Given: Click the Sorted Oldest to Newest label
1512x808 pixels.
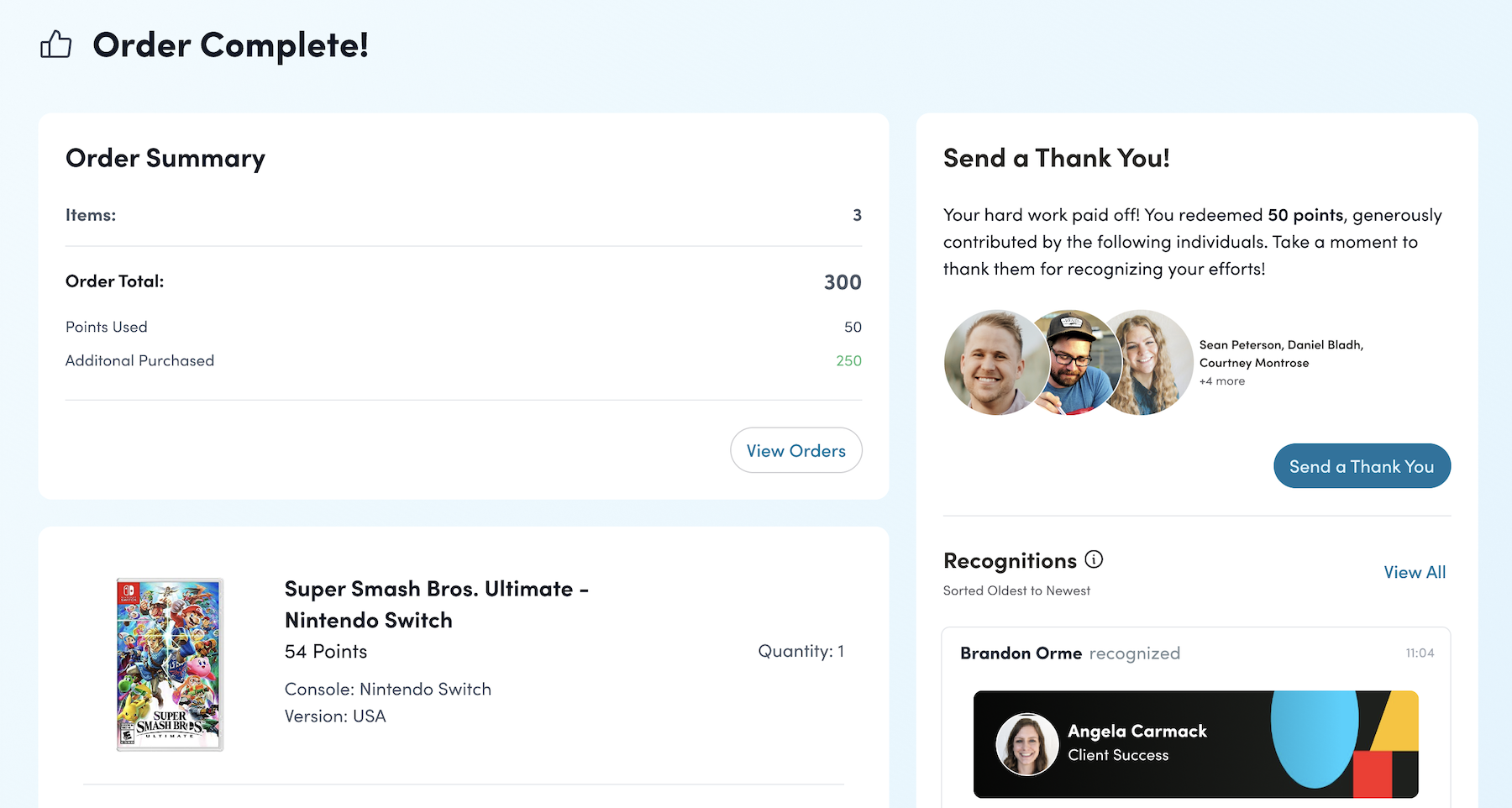Looking at the screenshot, I should click(1016, 590).
